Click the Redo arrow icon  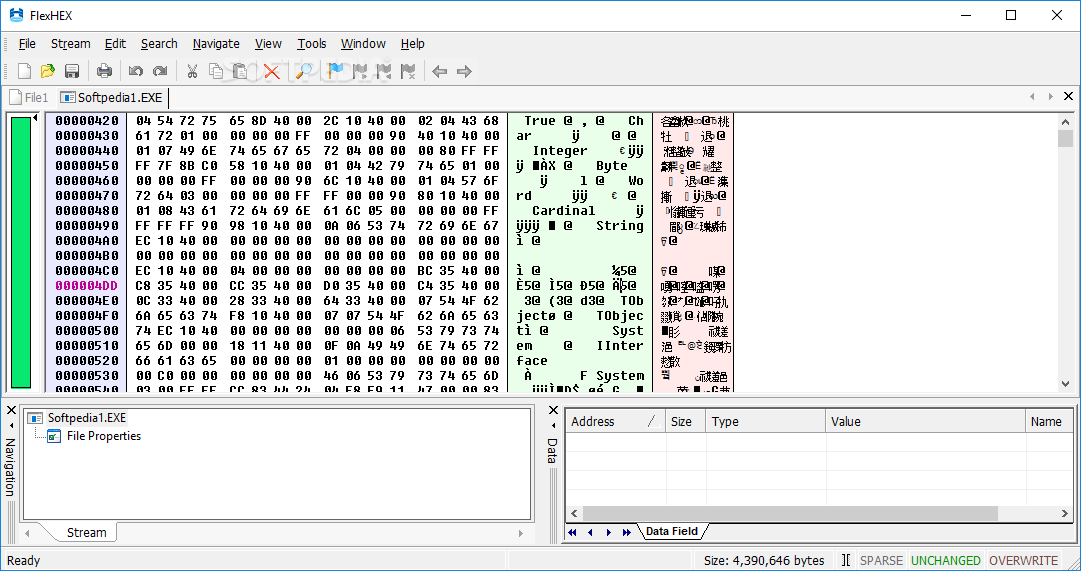click(160, 70)
